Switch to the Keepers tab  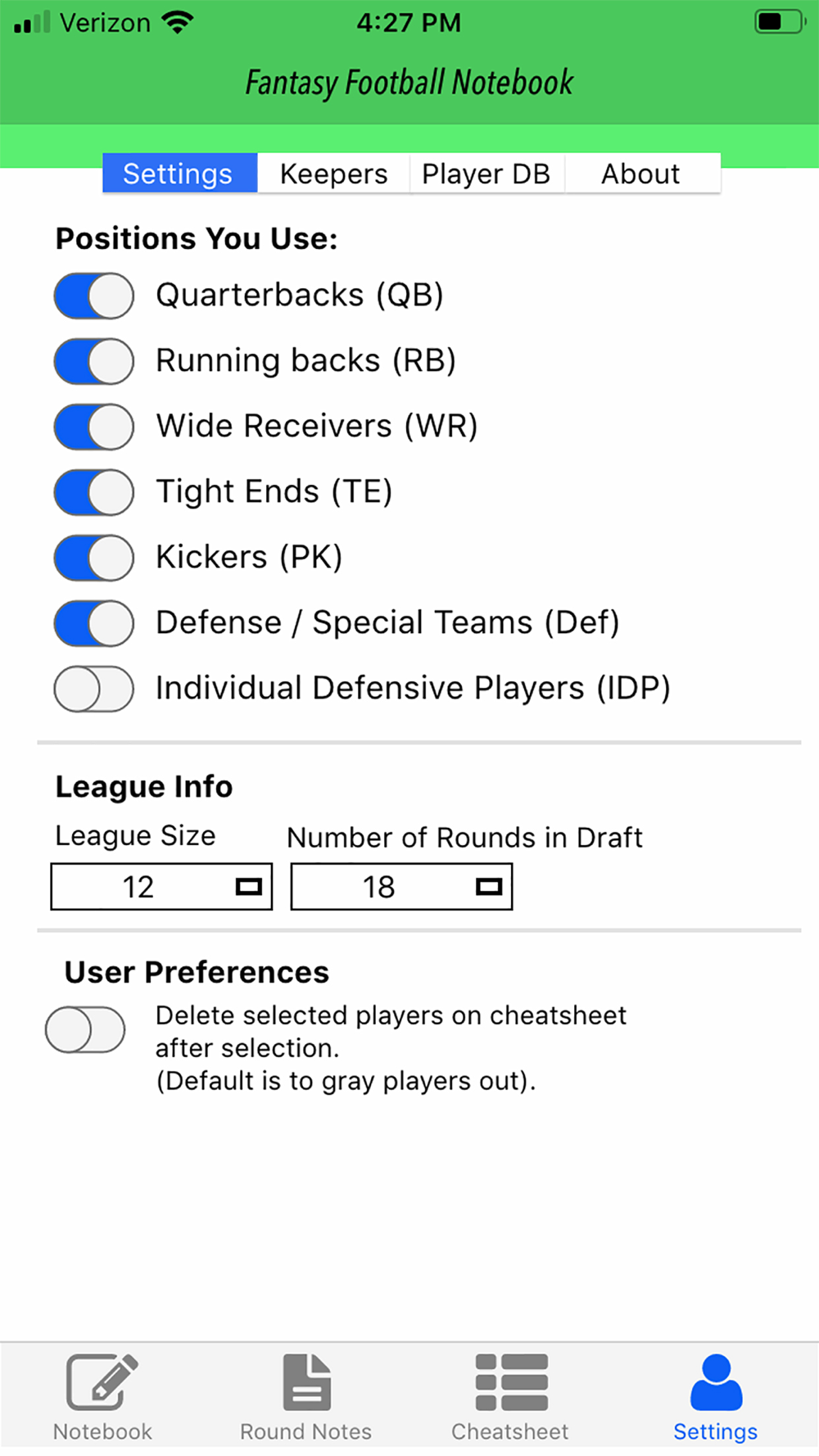pos(333,174)
